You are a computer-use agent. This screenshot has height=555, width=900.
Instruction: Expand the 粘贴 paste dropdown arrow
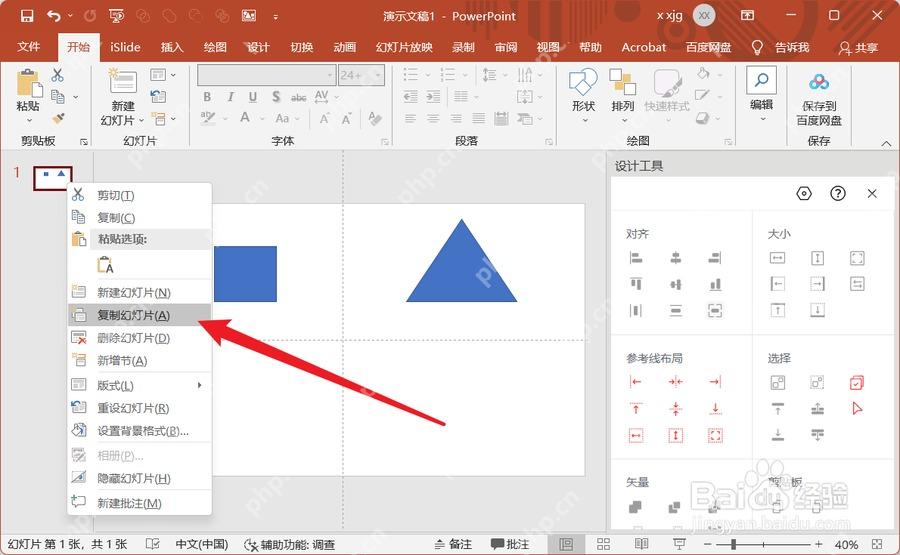point(29,121)
